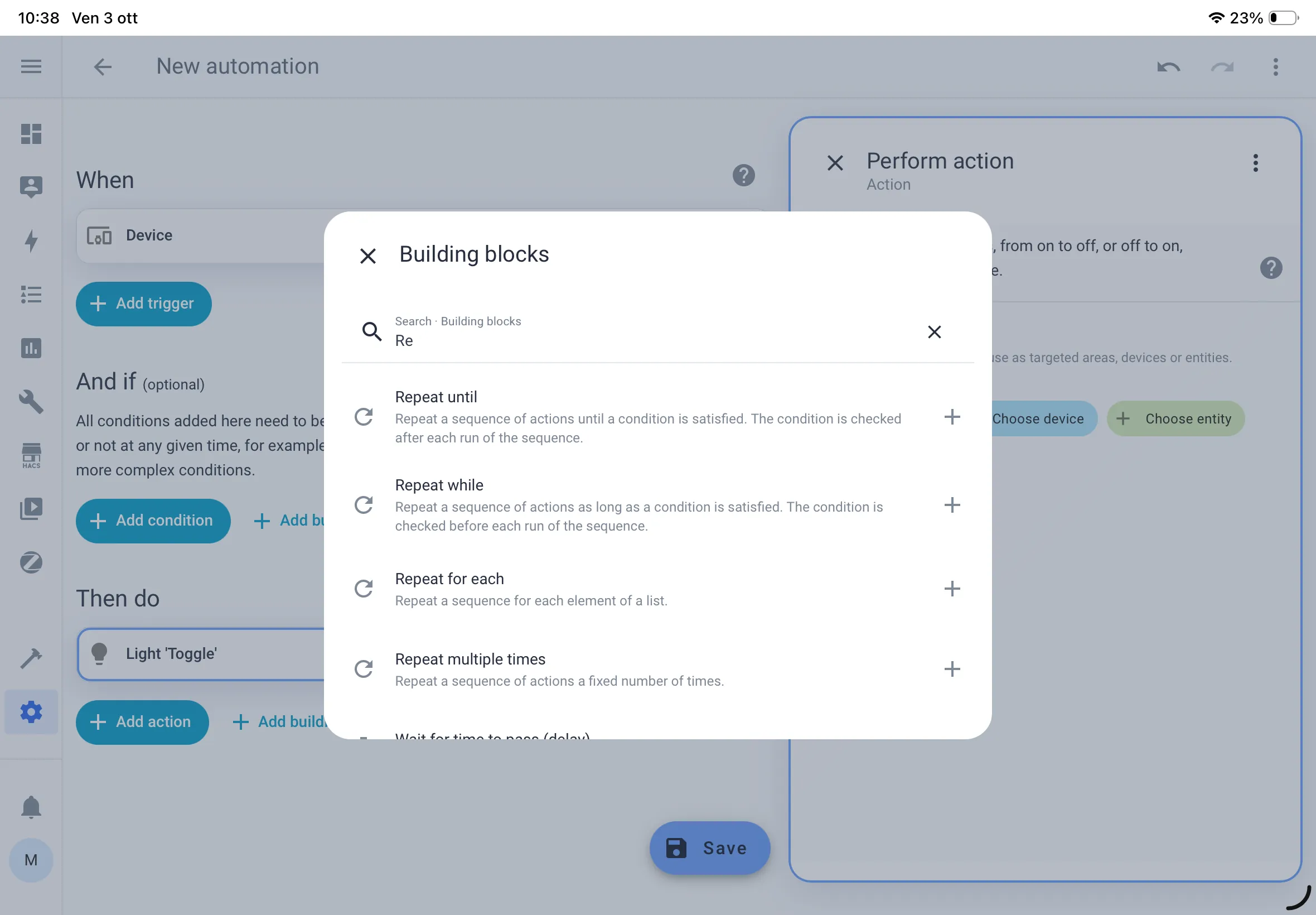This screenshot has width=1316, height=915.
Task: Open the Energy panel via the lightning icon
Action: (x=32, y=242)
